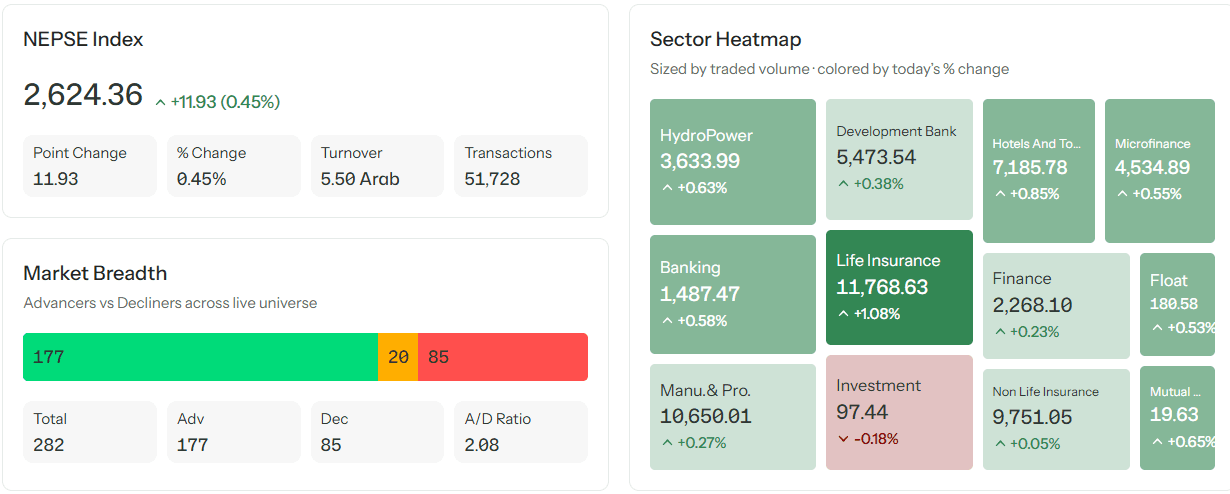Click the up arrow beside Hotels +0.85%
Image resolution: width=1230 pixels, height=494 pixels.
1000,194
